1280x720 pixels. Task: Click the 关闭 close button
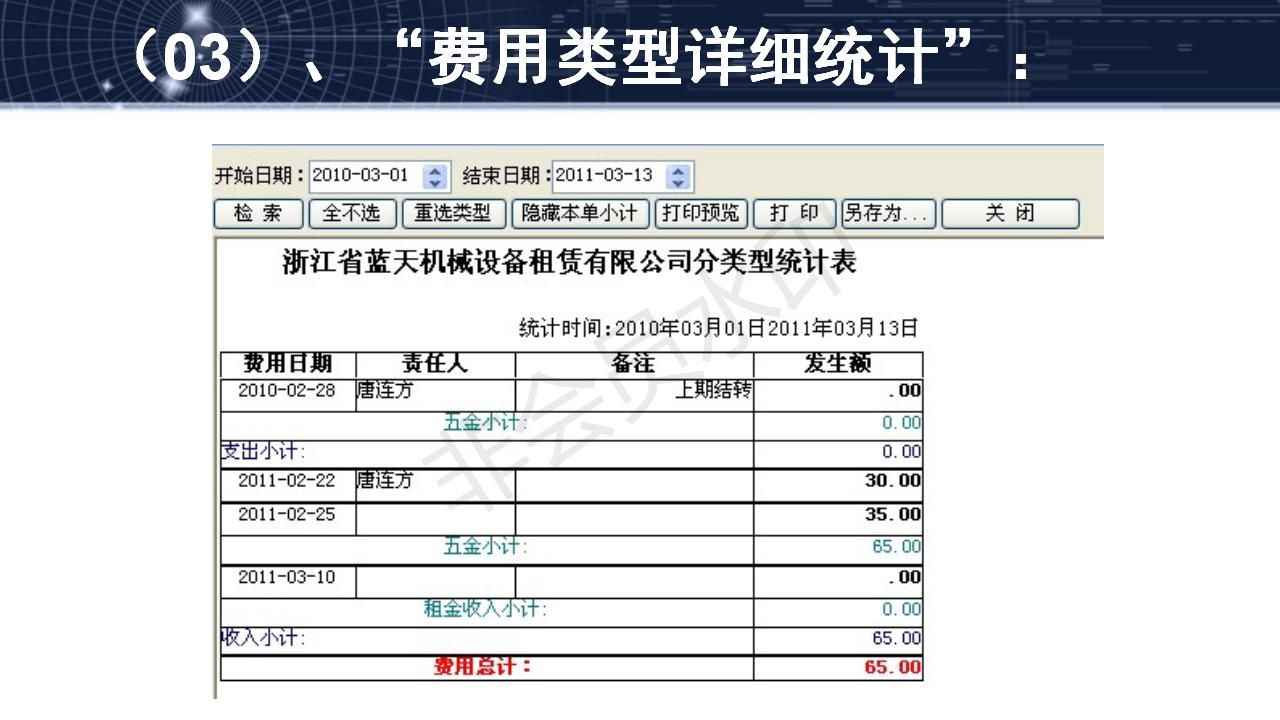click(1012, 213)
